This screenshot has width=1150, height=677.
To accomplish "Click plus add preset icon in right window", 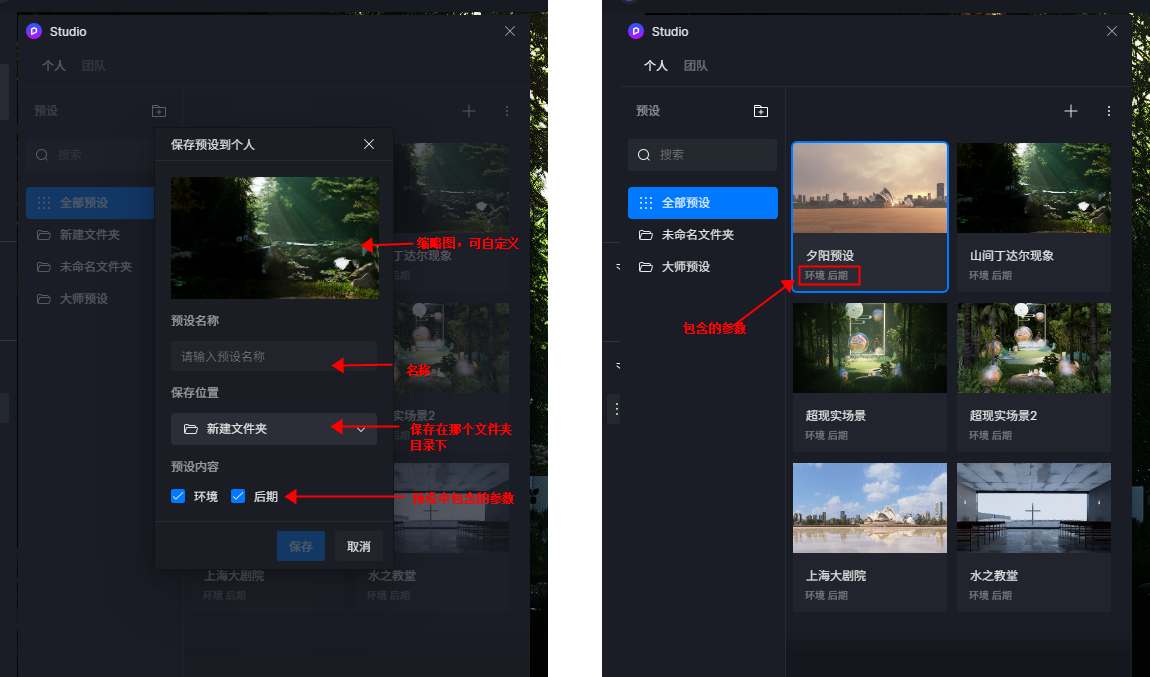I will 1071,111.
